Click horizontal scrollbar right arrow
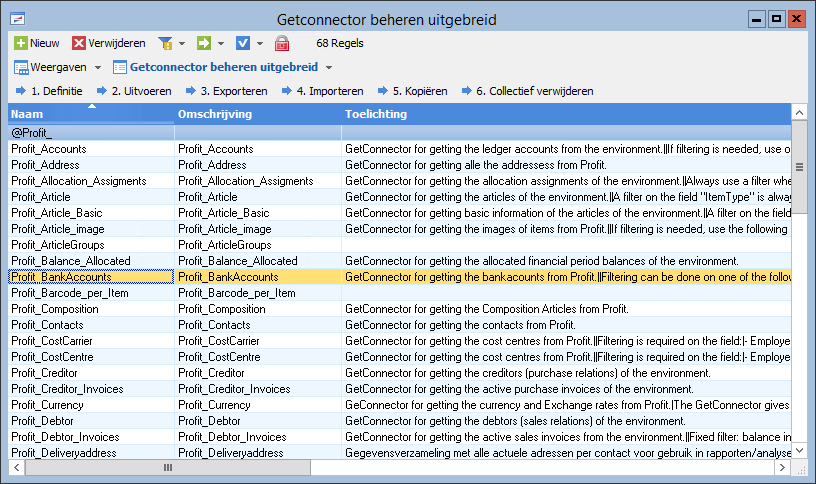Screen dimensions: 816x484 coord(782,467)
